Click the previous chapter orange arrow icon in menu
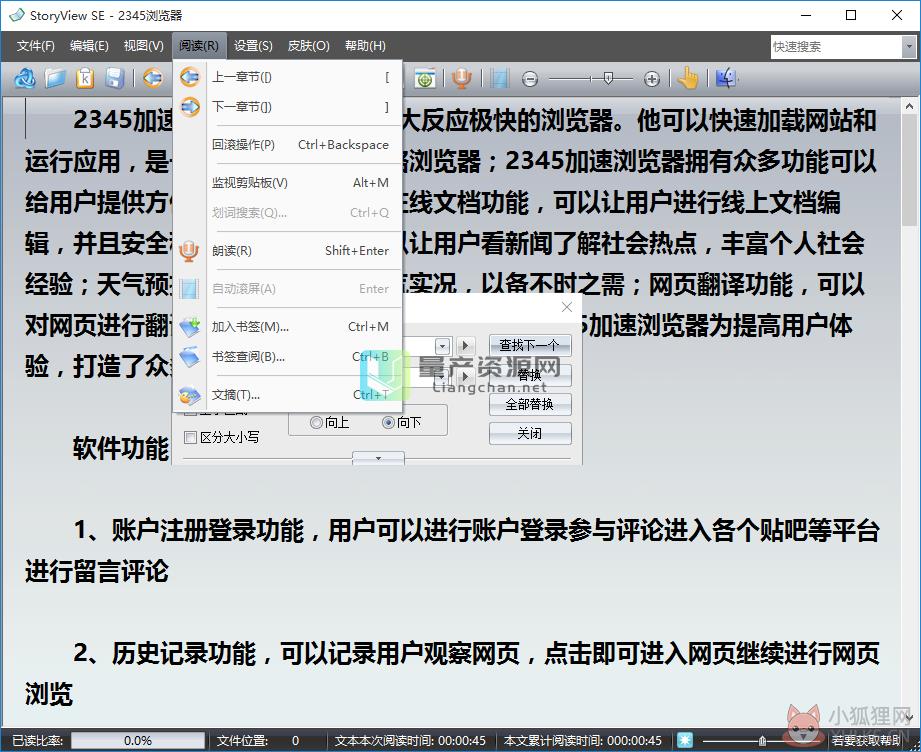The image size is (921, 752). [190, 77]
